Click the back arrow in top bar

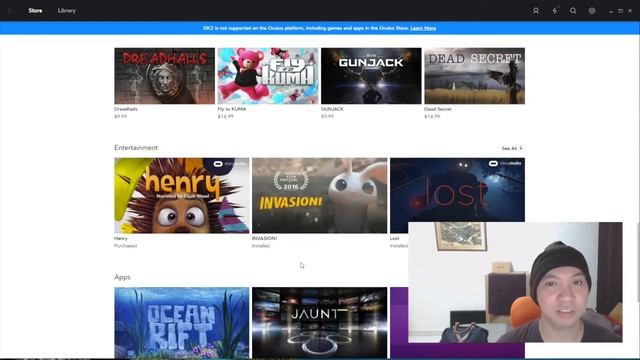tap(9, 11)
